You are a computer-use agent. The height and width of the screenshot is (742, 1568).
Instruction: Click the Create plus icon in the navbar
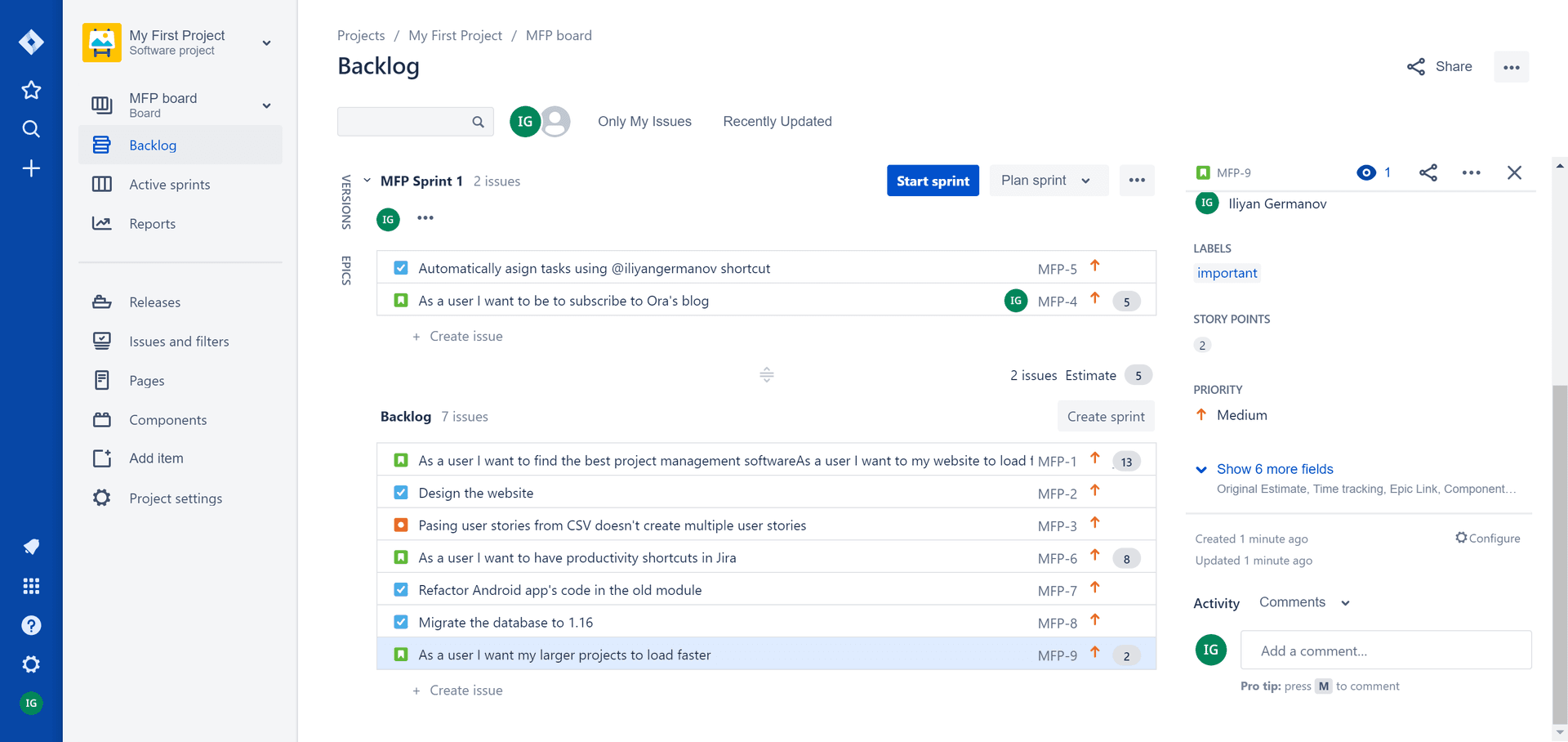tap(31, 168)
